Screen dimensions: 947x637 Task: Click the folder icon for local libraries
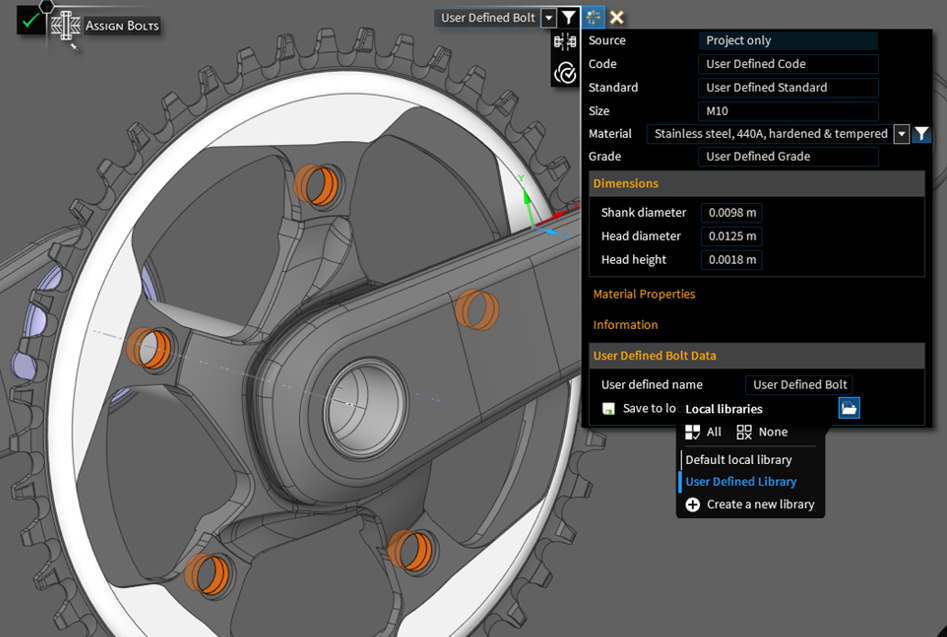click(848, 408)
